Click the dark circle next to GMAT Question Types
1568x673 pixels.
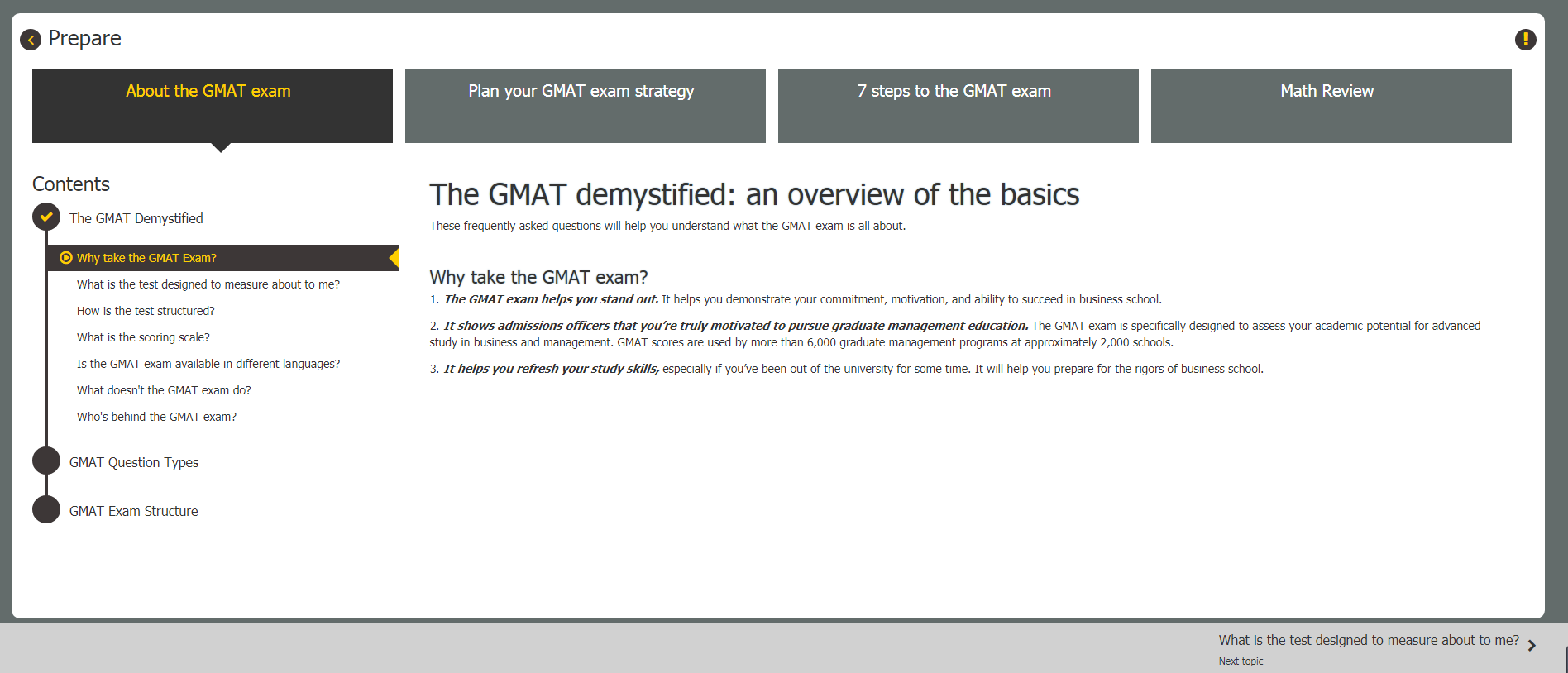click(x=46, y=461)
